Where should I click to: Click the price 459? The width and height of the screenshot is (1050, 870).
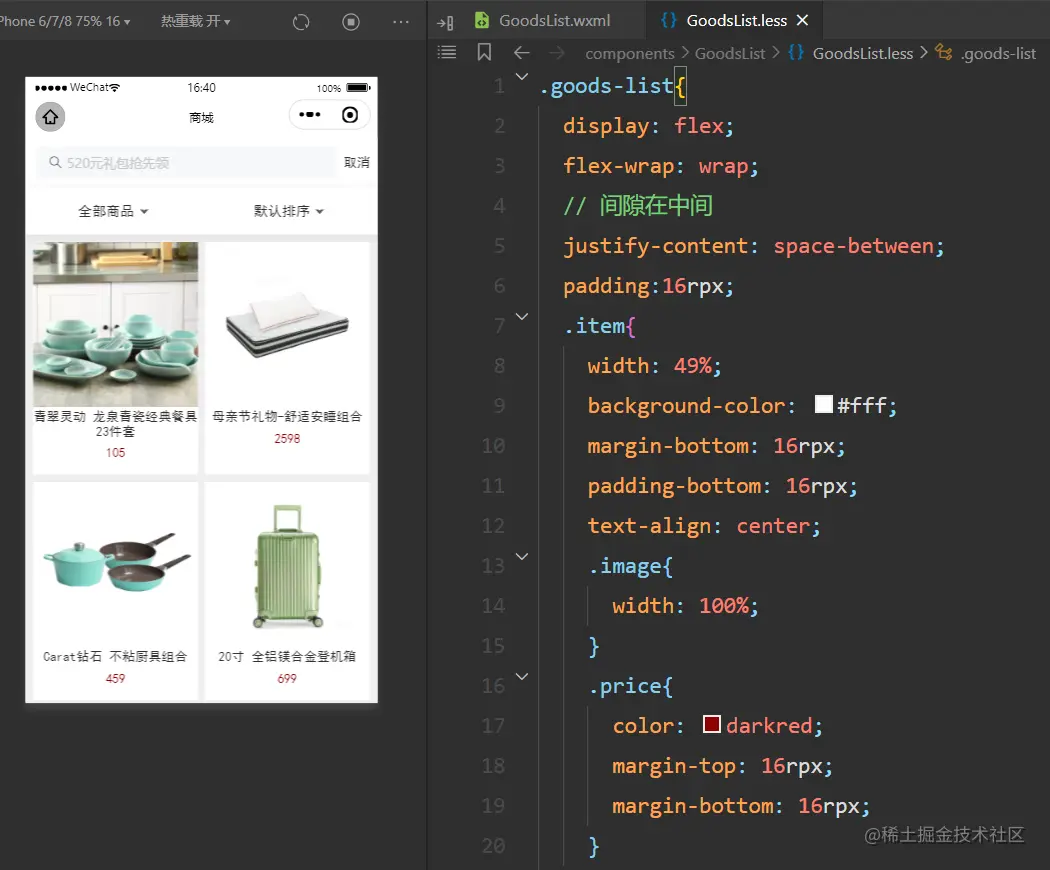click(115, 678)
